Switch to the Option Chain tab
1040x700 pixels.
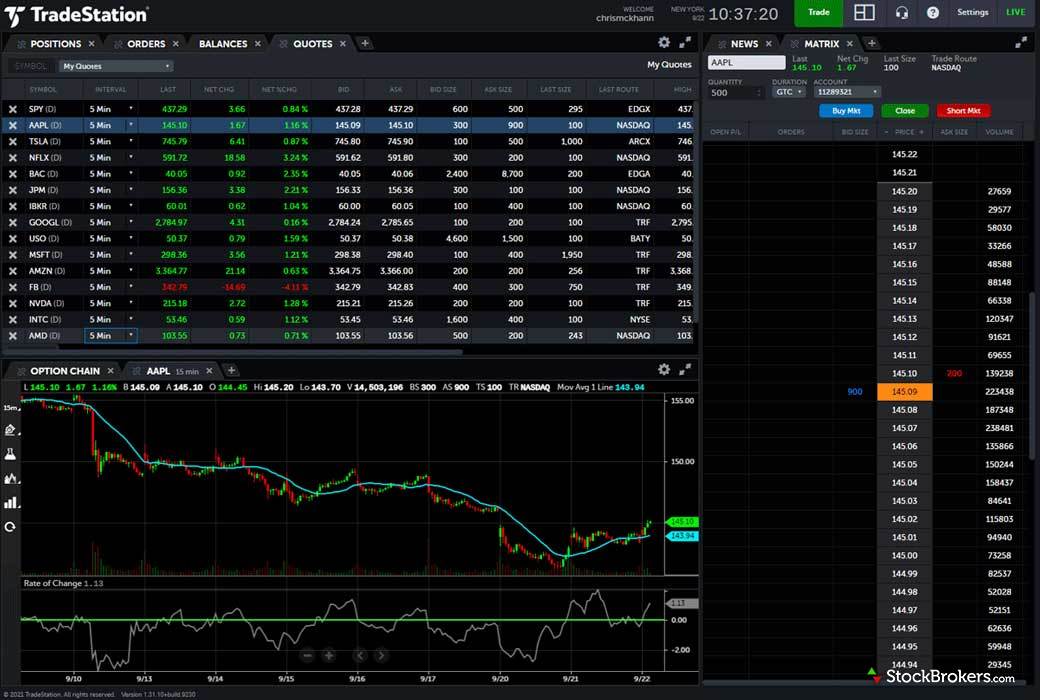pos(65,371)
